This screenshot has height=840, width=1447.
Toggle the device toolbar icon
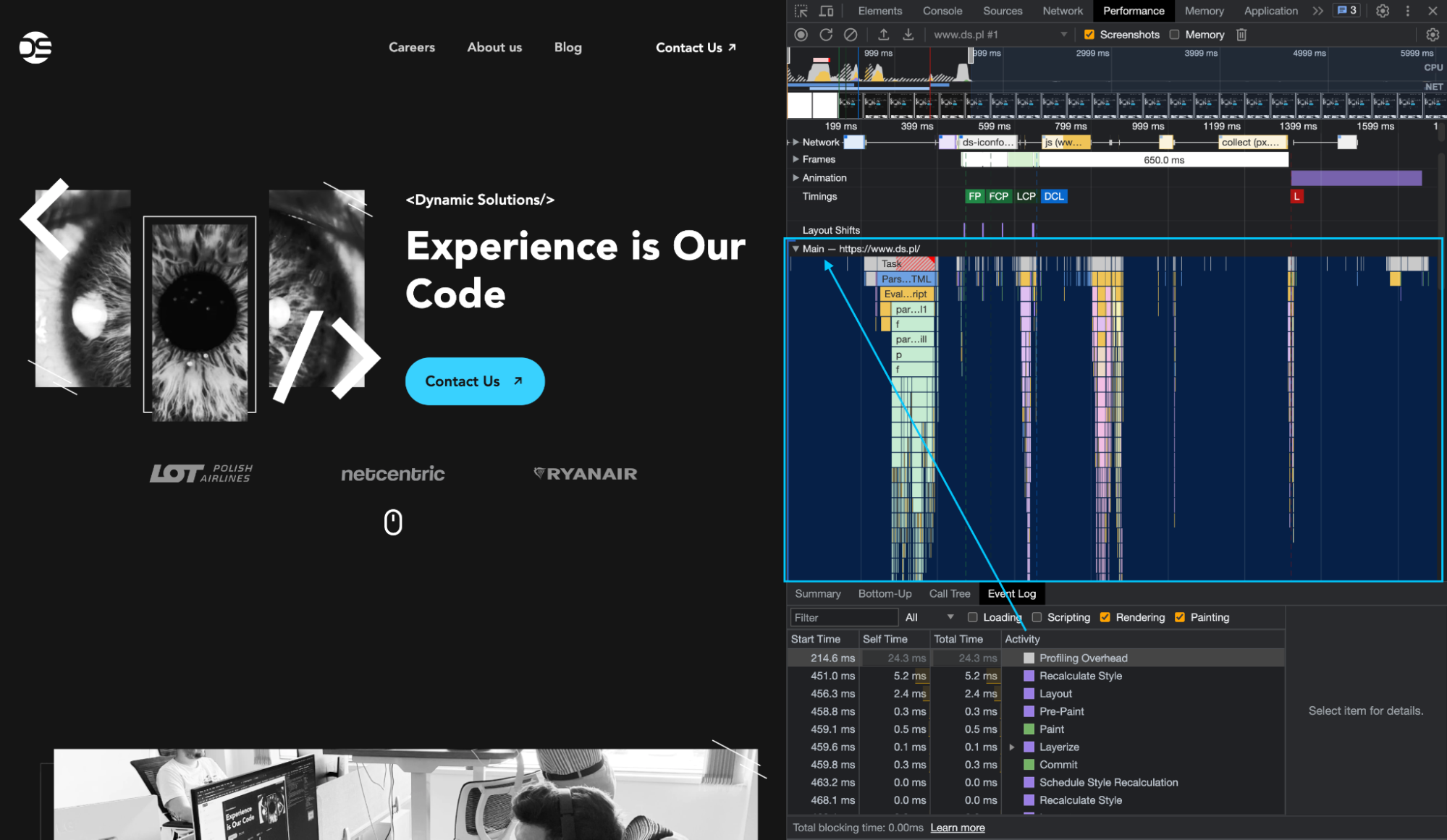[826, 11]
